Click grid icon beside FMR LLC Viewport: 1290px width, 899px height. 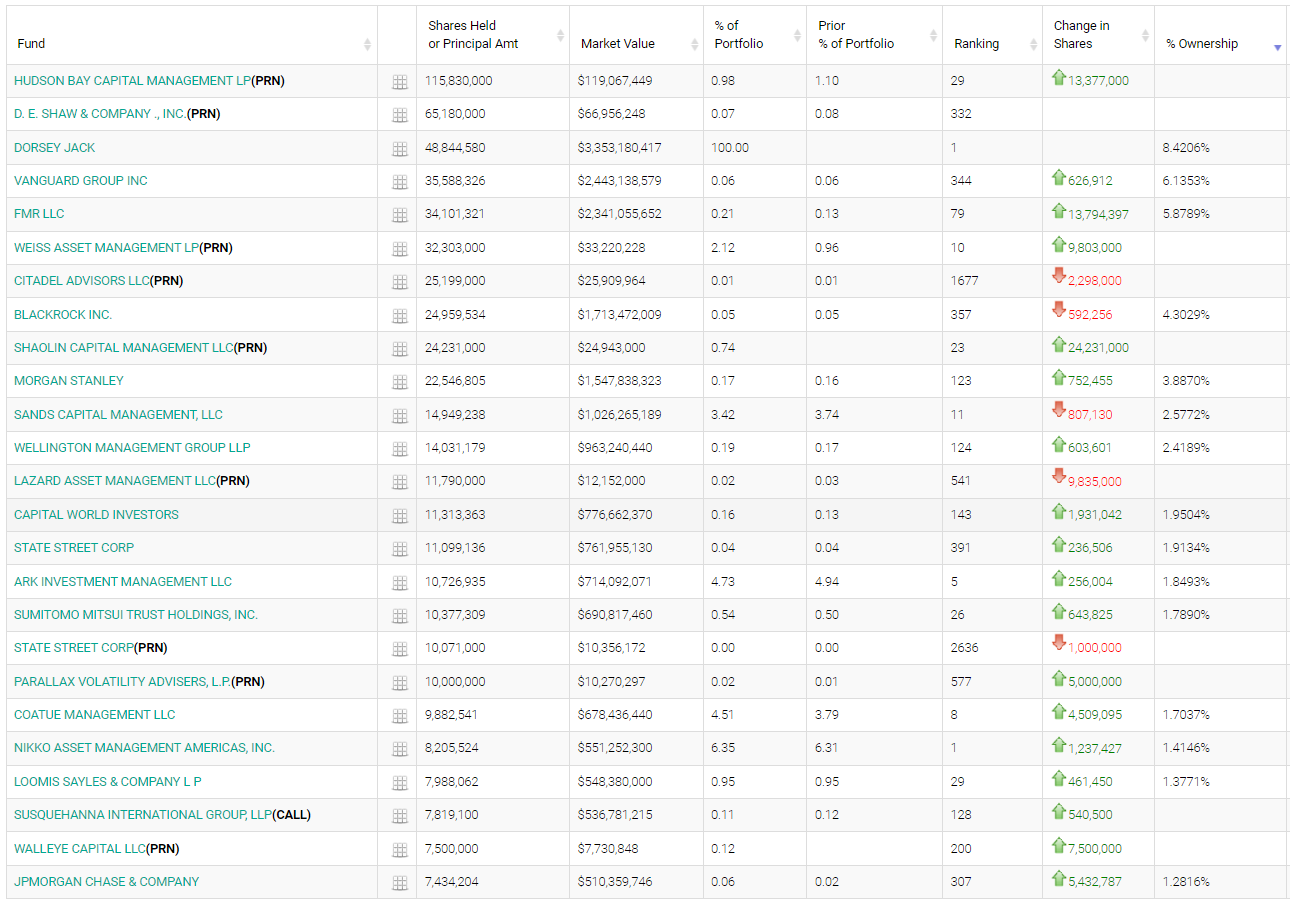400,215
